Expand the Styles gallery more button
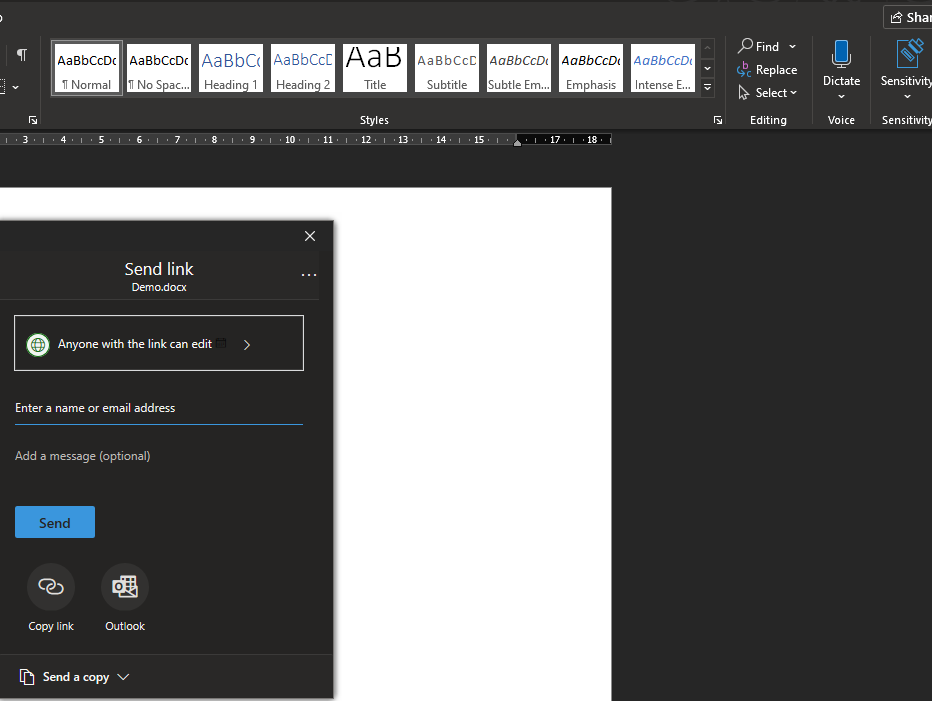This screenshot has height=701, width=932. (x=708, y=88)
